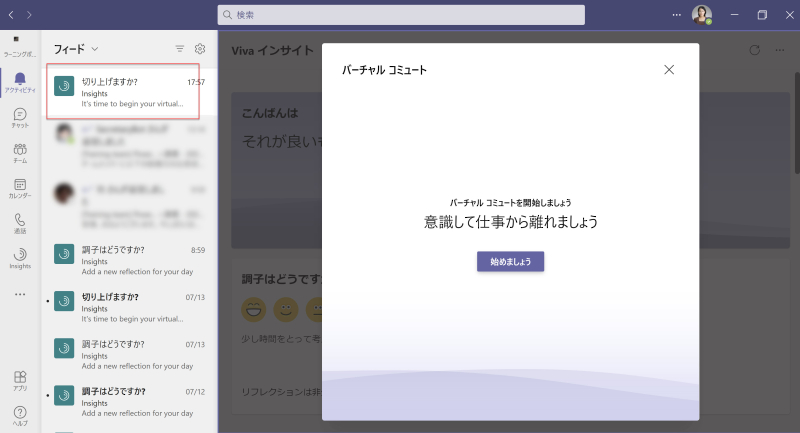Click the 検索 search box
The width and height of the screenshot is (800, 433).
(x=401, y=15)
